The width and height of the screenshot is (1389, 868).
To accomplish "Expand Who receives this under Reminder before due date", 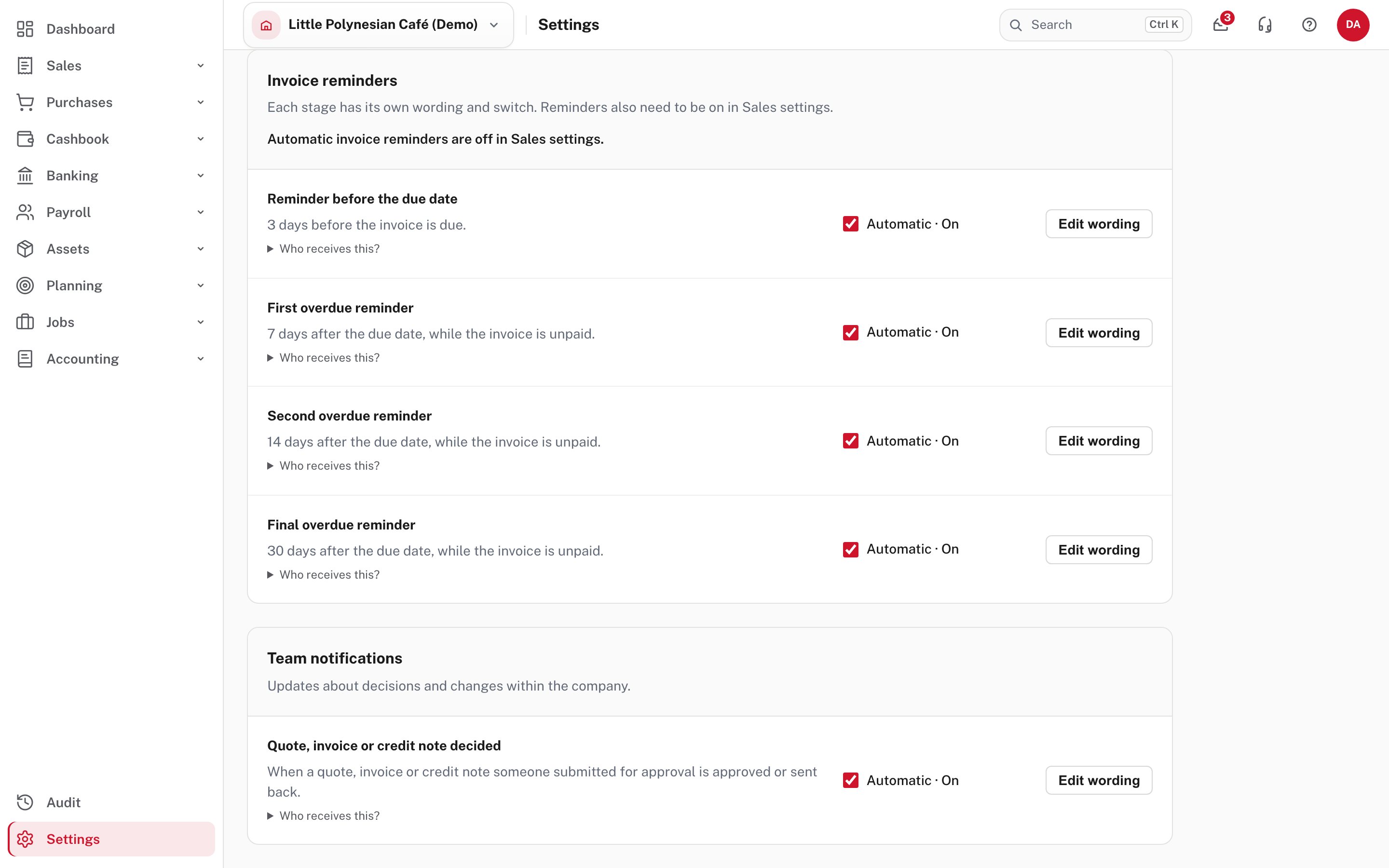I will pyautogui.click(x=324, y=248).
